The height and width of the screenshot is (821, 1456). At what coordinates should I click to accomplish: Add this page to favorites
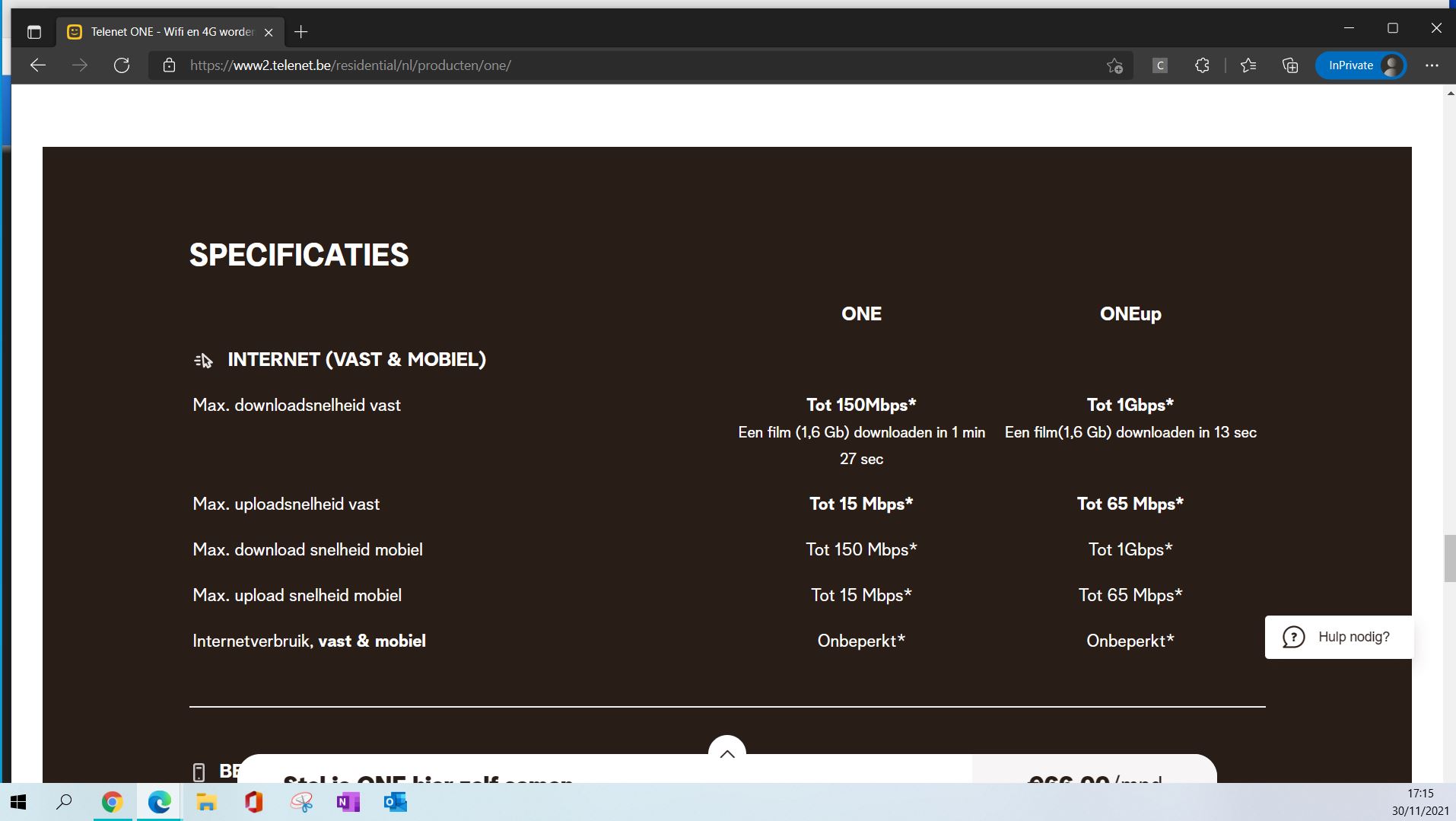[x=1114, y=65]
